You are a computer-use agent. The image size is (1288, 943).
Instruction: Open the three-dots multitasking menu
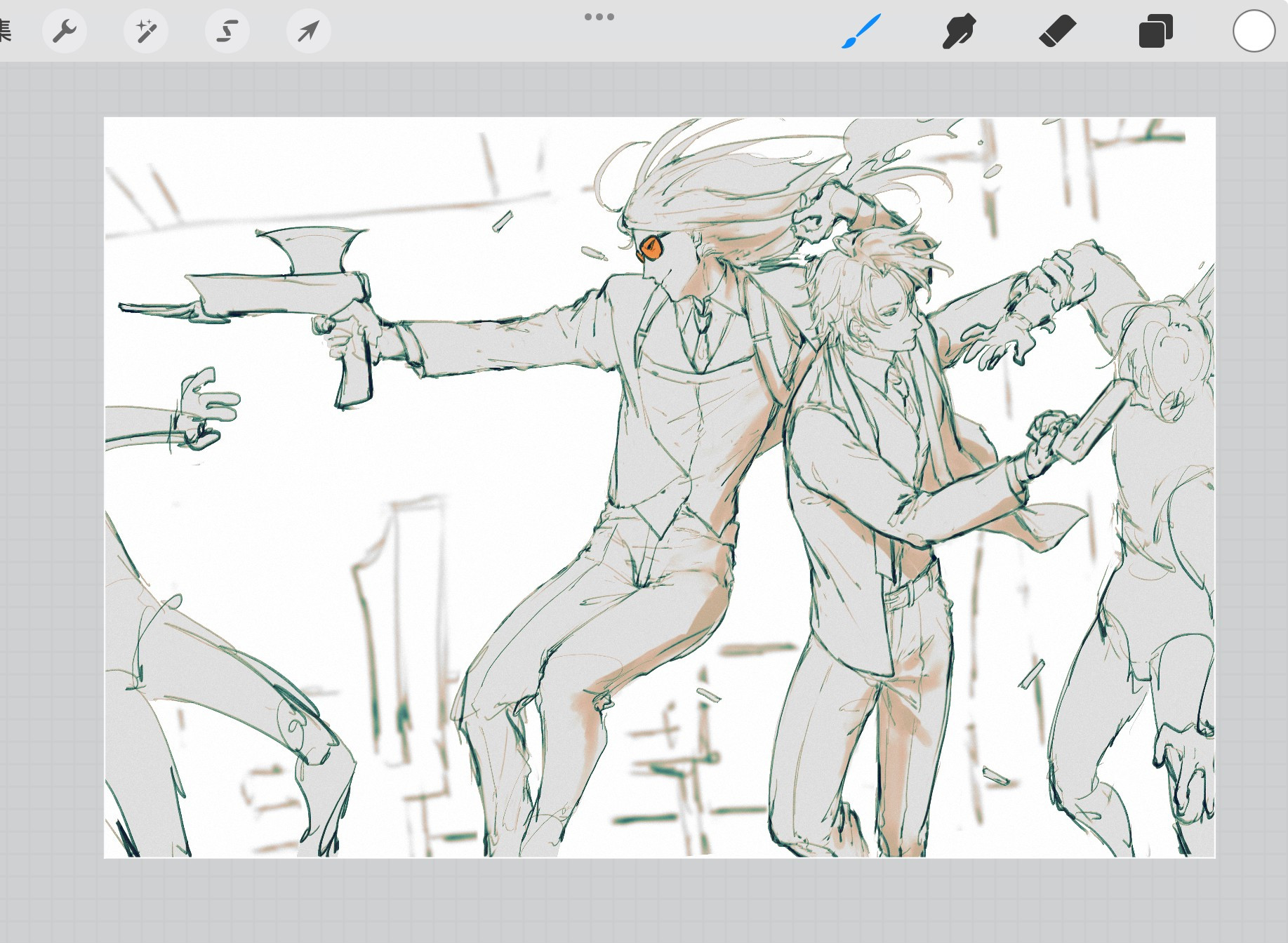coord(599,16)
